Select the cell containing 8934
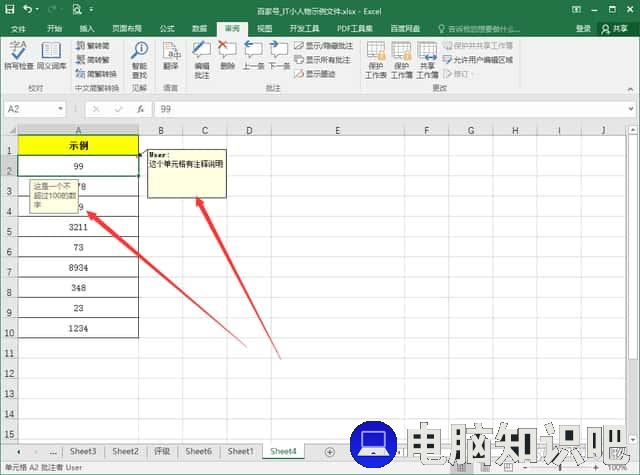This screenshot has width=640, height=475. pyautogui.click(x=78, y=267)
